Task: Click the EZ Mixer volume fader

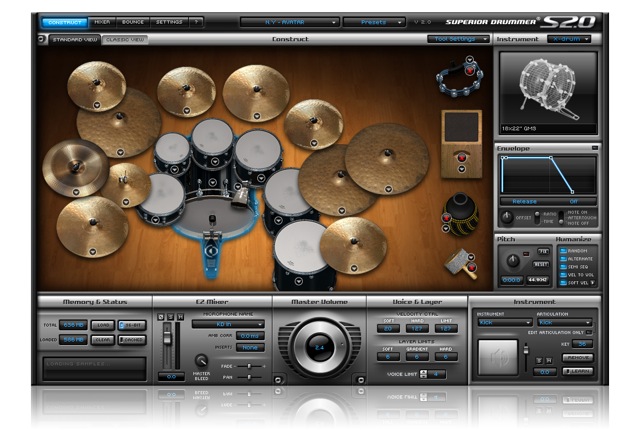Action: pos(167,337)
